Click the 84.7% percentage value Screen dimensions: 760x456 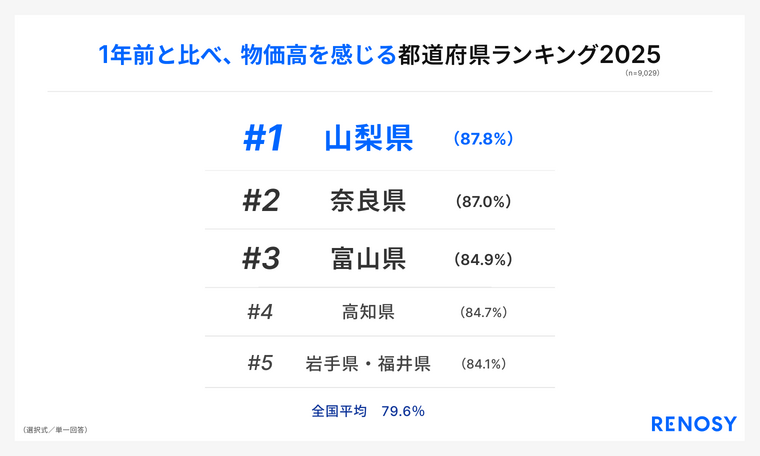point(485,312)
